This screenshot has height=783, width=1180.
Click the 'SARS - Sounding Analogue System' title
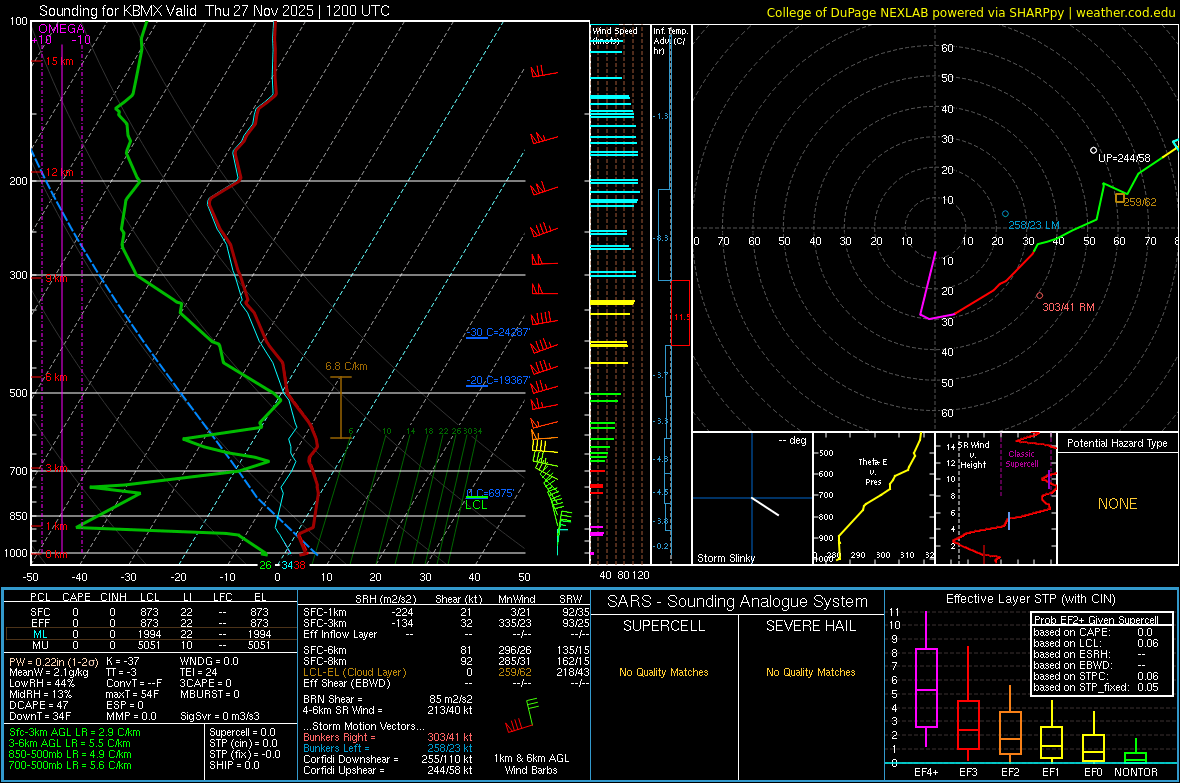tap(738, 602)
